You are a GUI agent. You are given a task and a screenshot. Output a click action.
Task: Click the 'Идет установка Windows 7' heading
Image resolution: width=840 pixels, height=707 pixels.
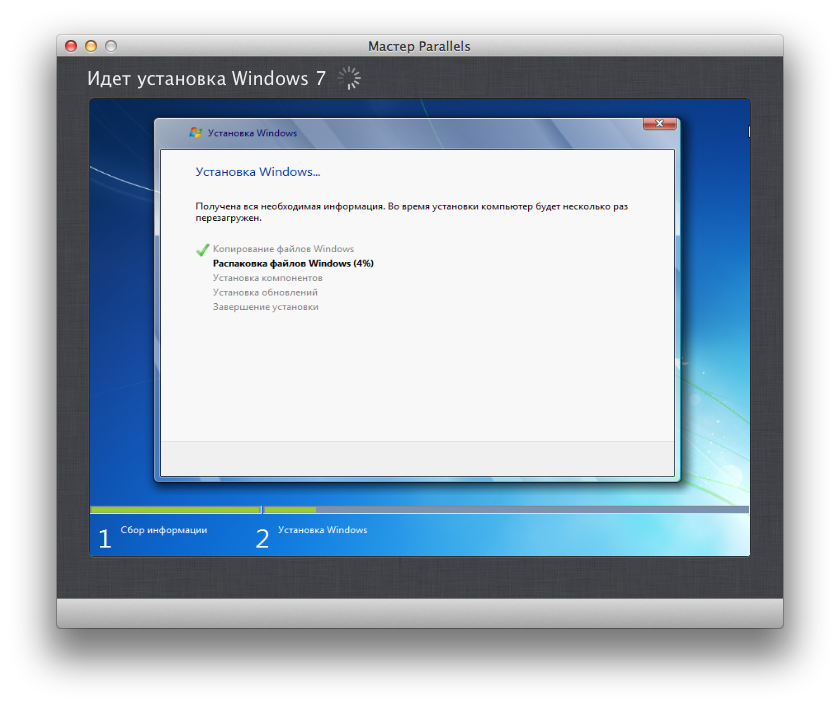pos(207,79)
